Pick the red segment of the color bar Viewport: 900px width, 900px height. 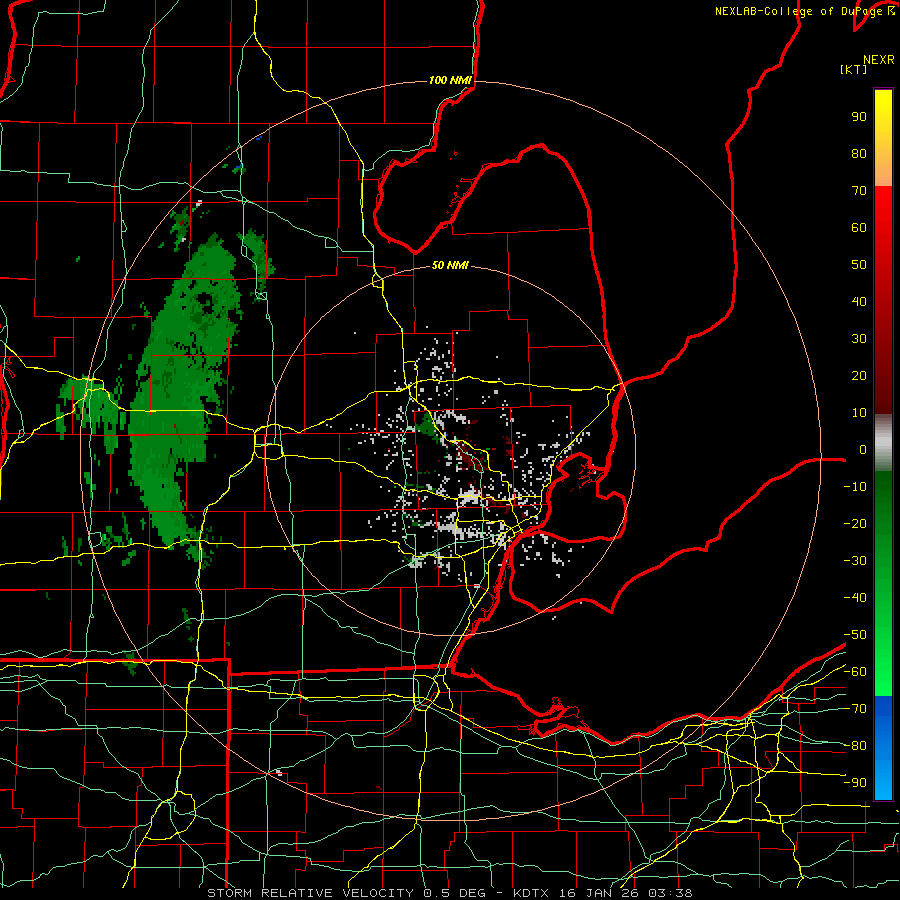tap(883, 300)
